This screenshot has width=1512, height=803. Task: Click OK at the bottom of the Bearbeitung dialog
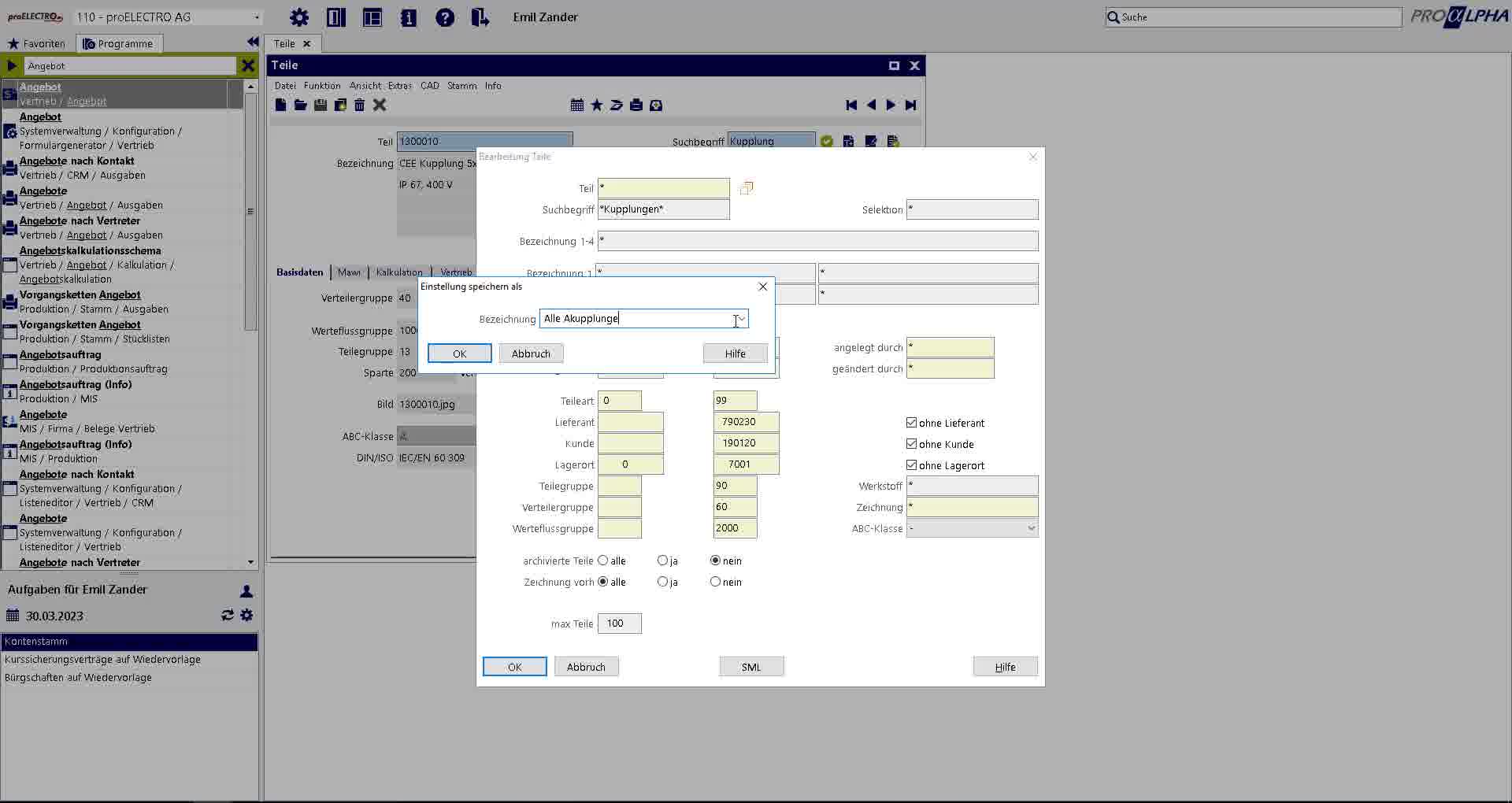515,667
